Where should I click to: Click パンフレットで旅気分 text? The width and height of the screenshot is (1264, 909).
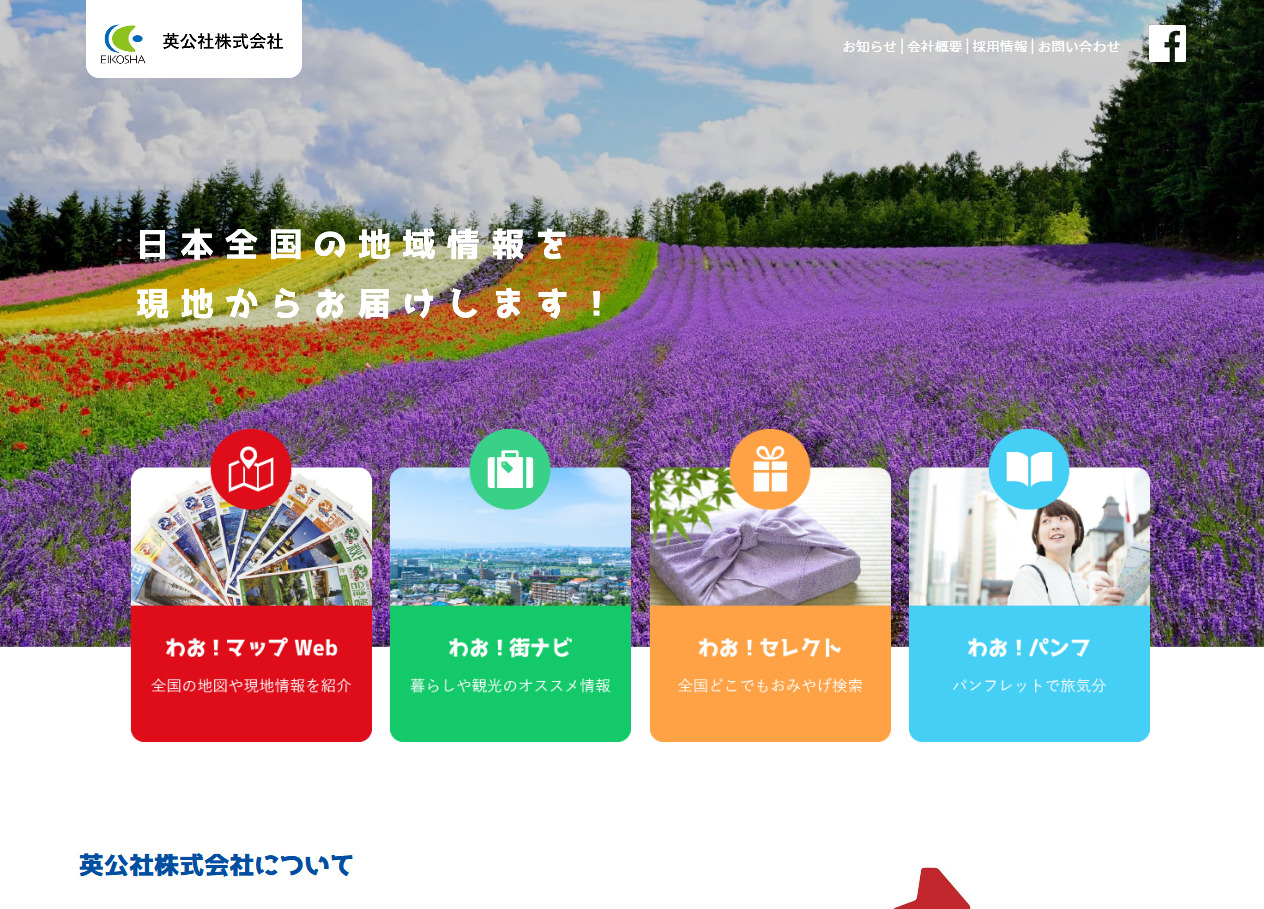1029,686
